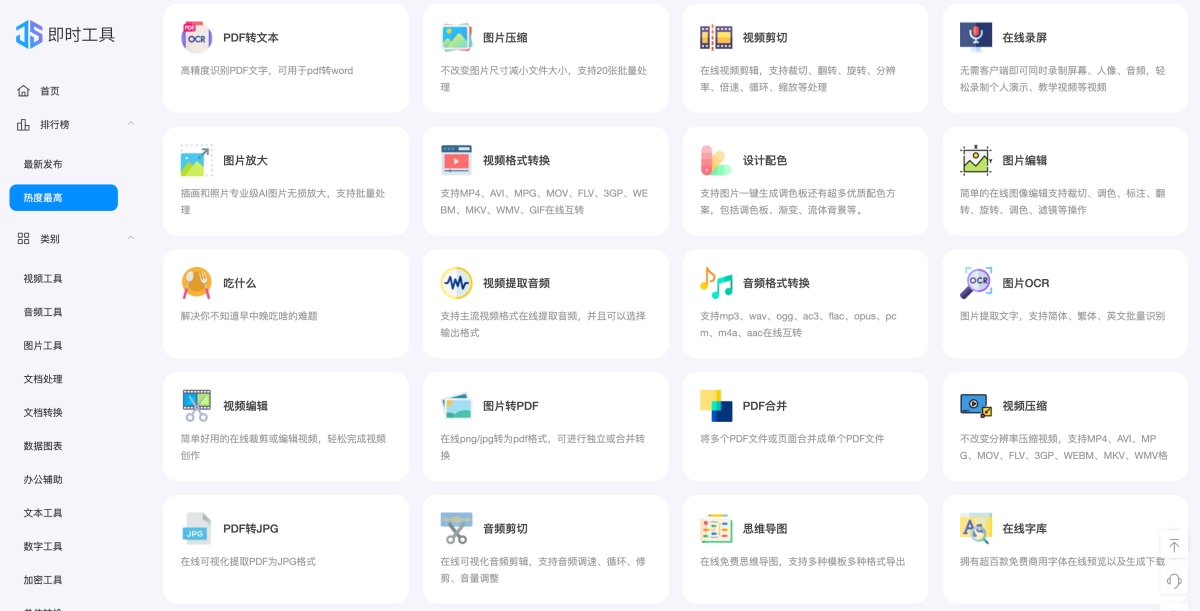
Task: Click the 首页 home icon
Action: [24, 91]
